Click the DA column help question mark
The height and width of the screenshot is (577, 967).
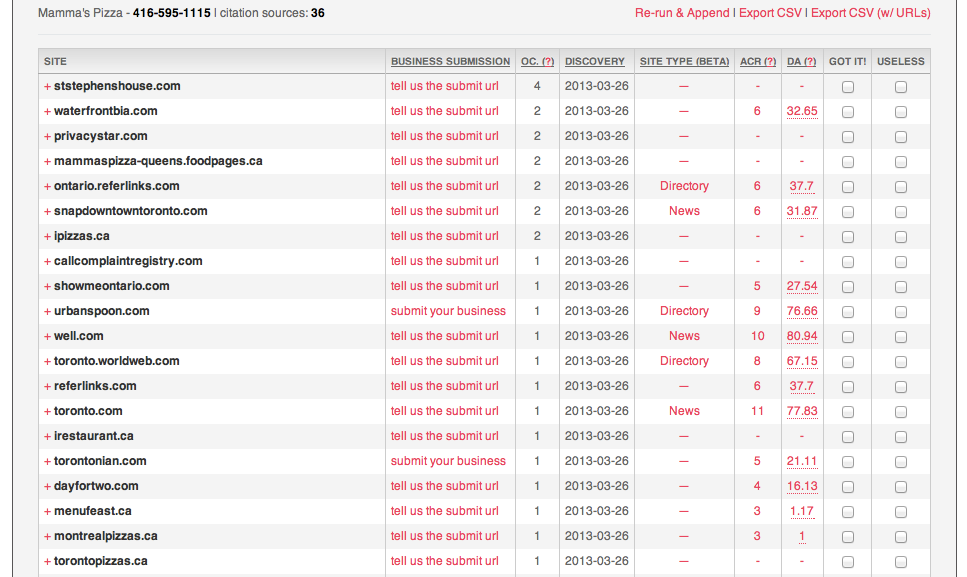point(809,61)
